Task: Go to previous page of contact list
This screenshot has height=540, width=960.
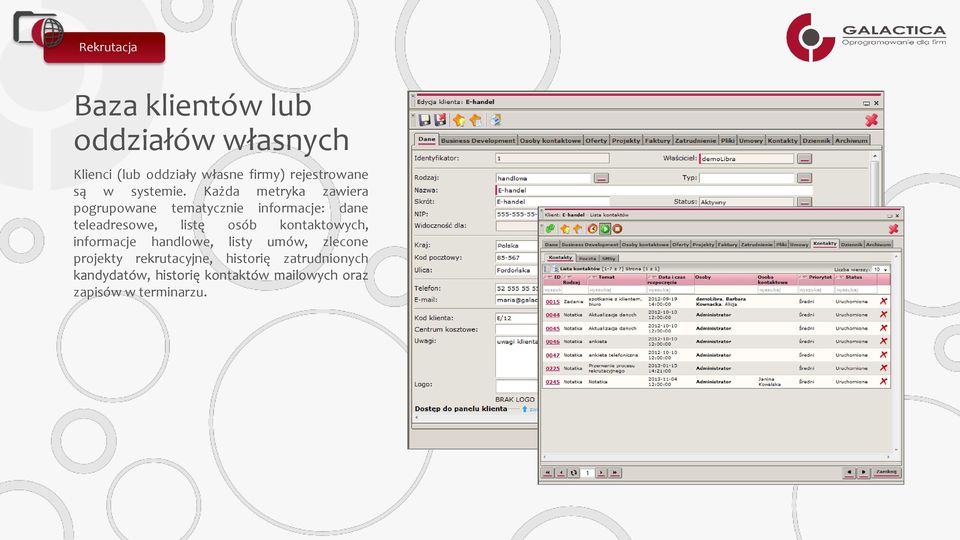Action: [561, 473]
